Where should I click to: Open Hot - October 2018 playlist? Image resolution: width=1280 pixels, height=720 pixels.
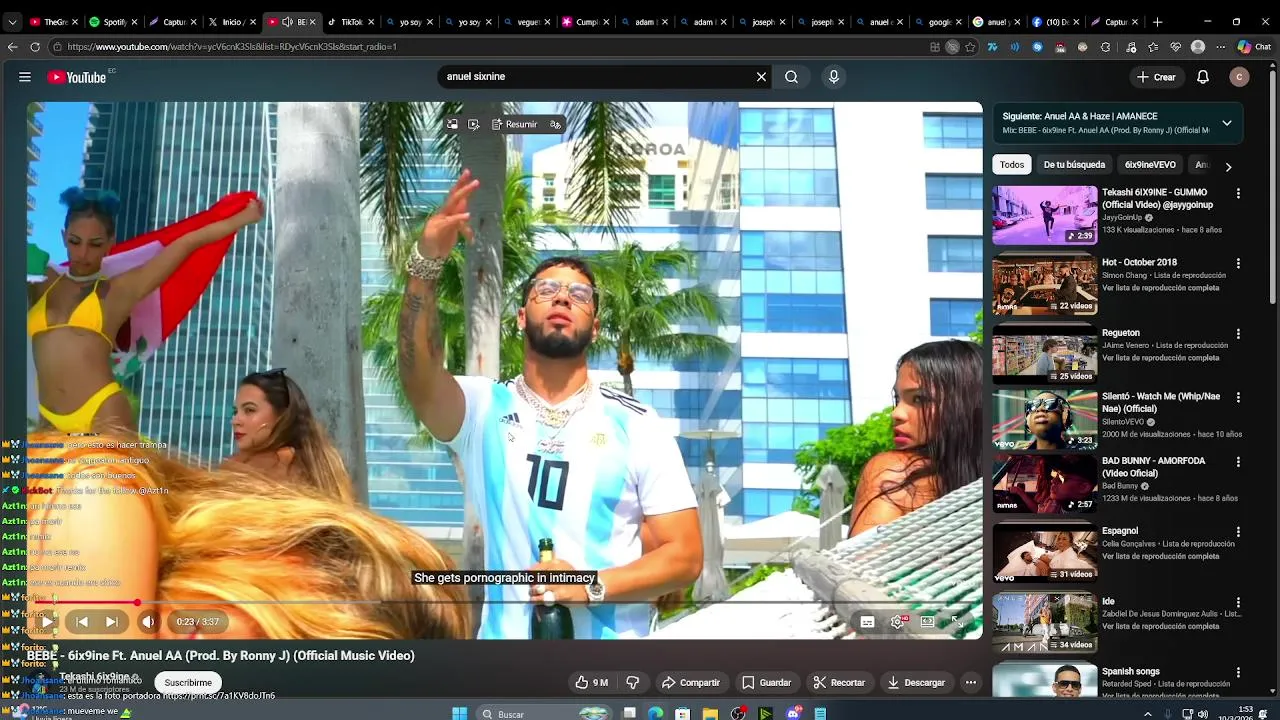(1045, 285)
